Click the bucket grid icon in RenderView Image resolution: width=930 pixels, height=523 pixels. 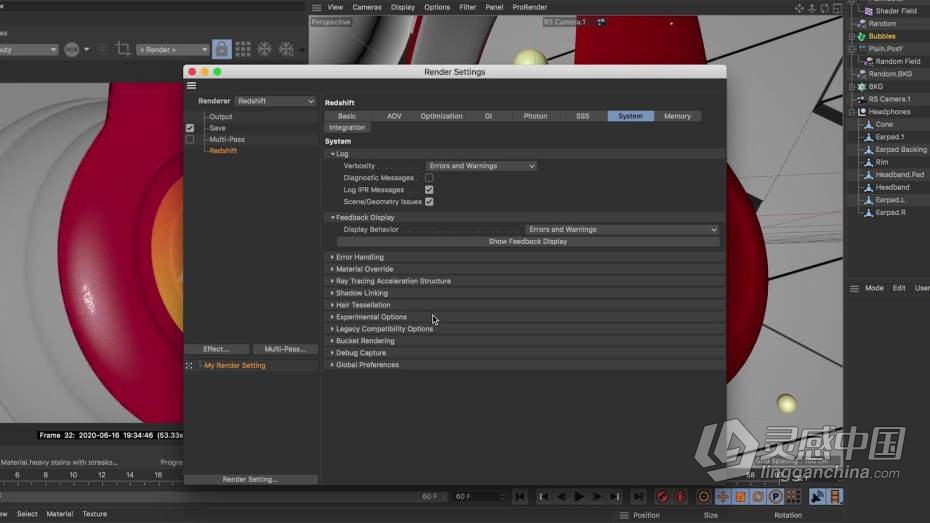[x=243, y=49]
